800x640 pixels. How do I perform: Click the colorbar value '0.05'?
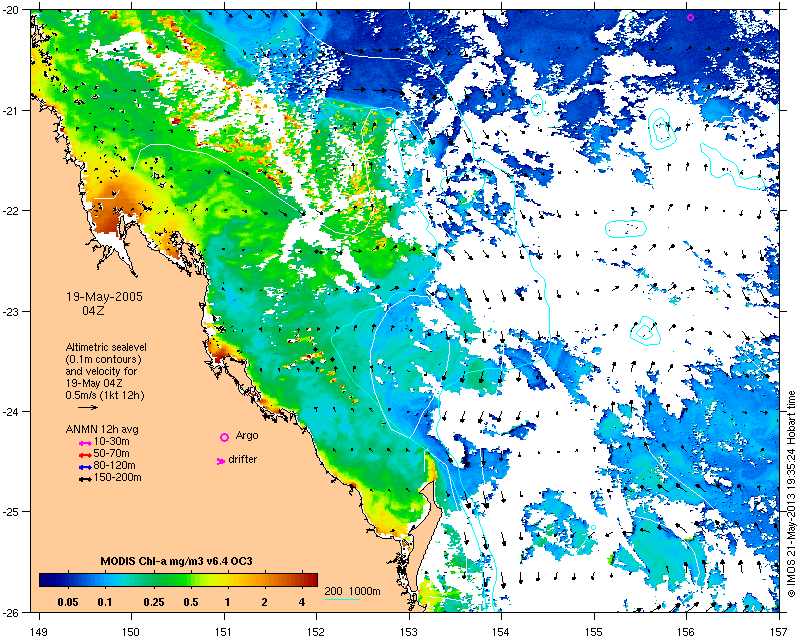pos(68,602)
